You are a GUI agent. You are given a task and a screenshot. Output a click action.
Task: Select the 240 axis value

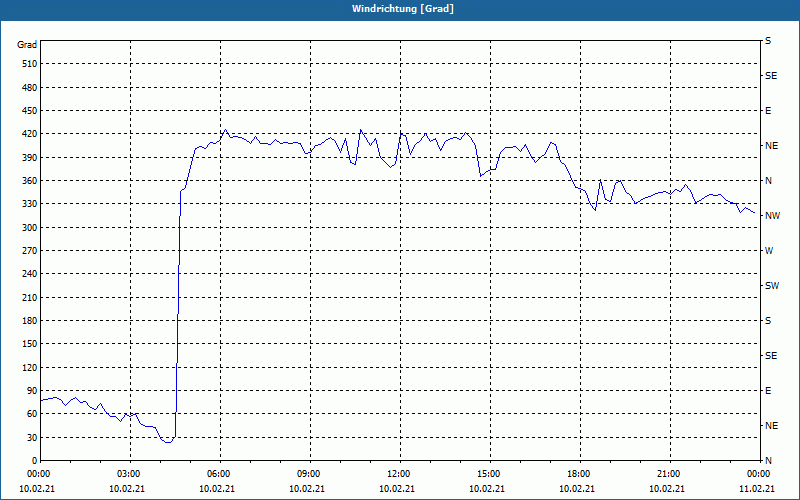point(30,274)
